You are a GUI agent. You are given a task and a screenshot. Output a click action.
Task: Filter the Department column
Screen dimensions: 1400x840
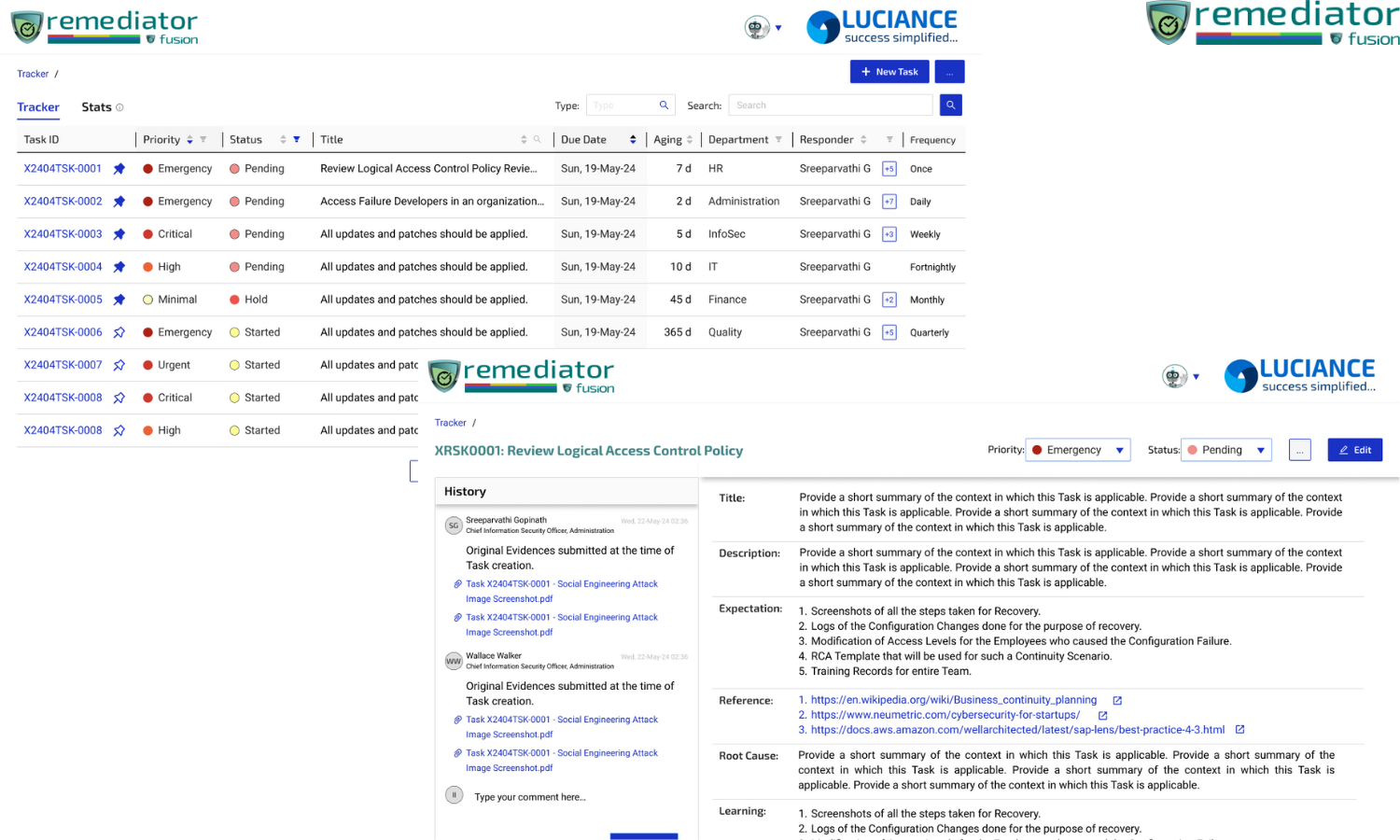click(778, 139)
